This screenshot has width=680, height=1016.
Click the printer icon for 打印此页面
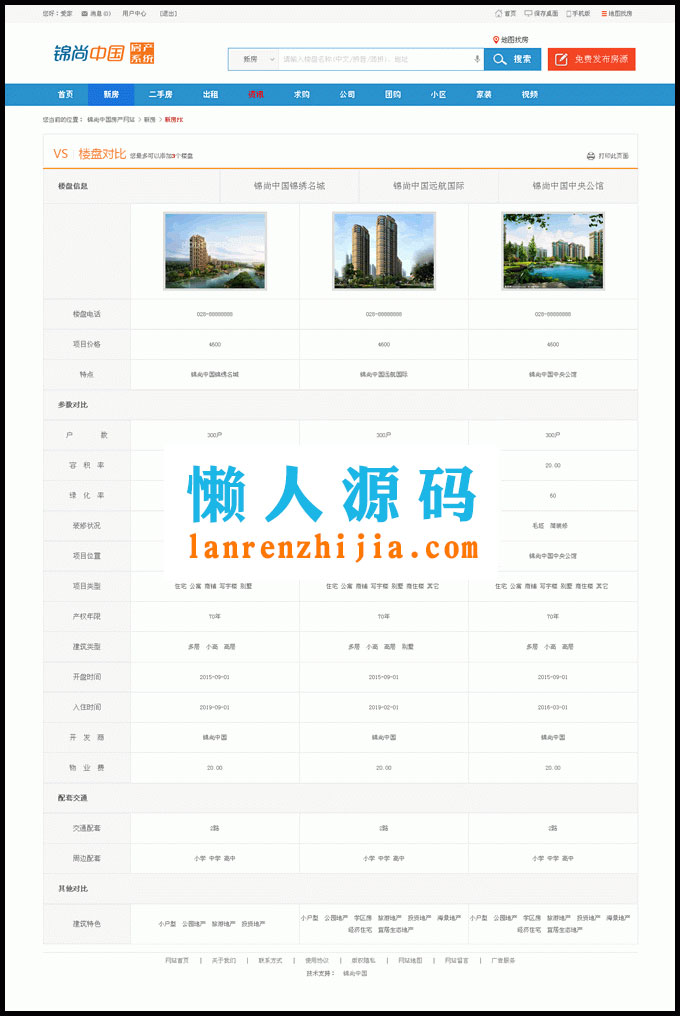[591, 156]
